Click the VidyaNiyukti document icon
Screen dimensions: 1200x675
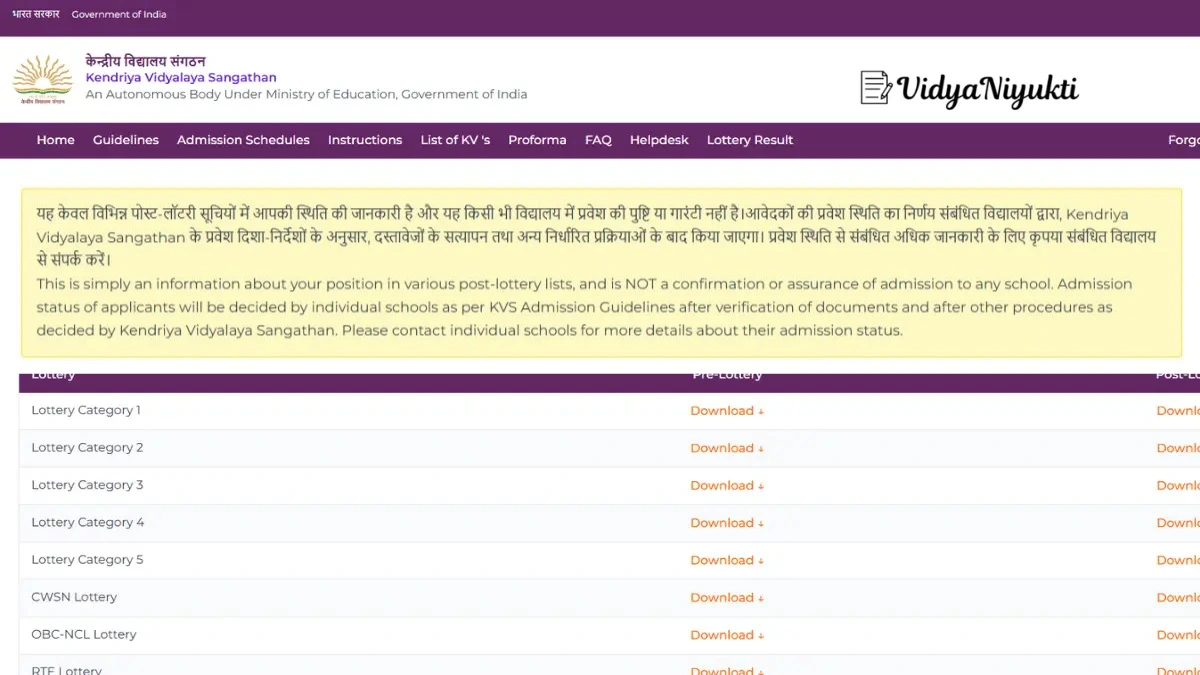click(876, 88)
